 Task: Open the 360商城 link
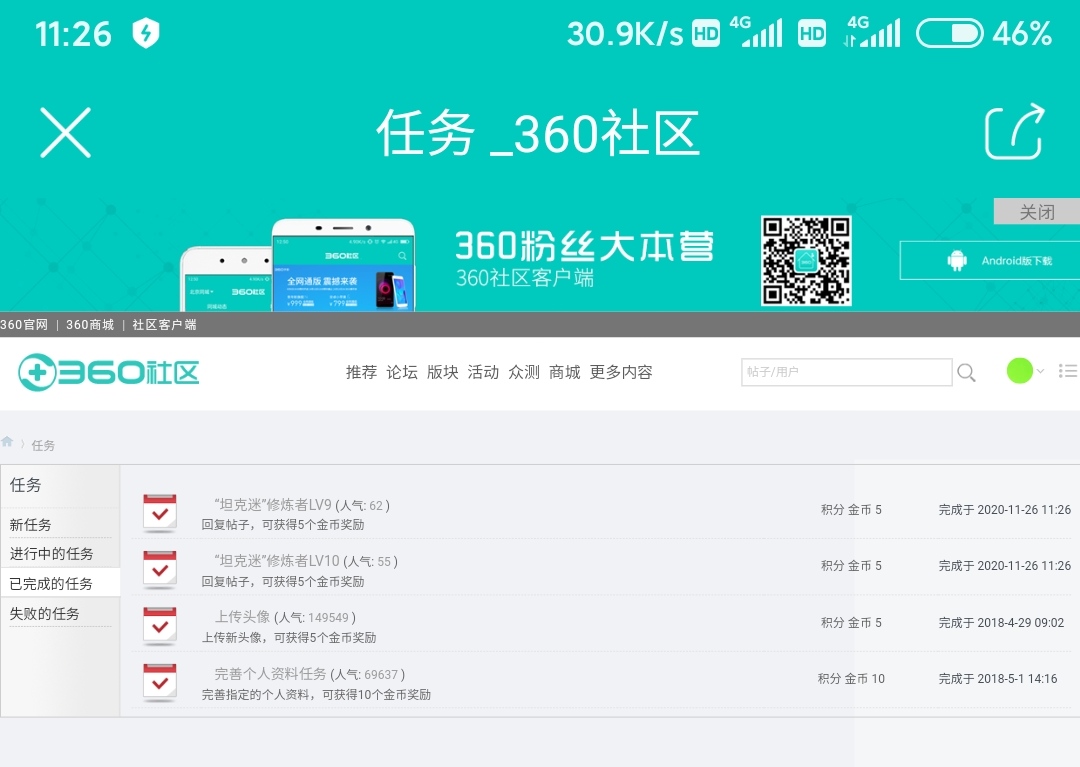click(x=90, y=324)
